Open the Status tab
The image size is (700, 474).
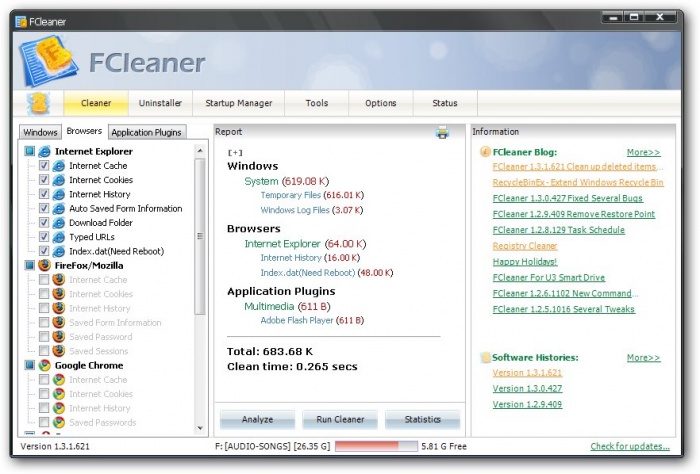[445, 103]
